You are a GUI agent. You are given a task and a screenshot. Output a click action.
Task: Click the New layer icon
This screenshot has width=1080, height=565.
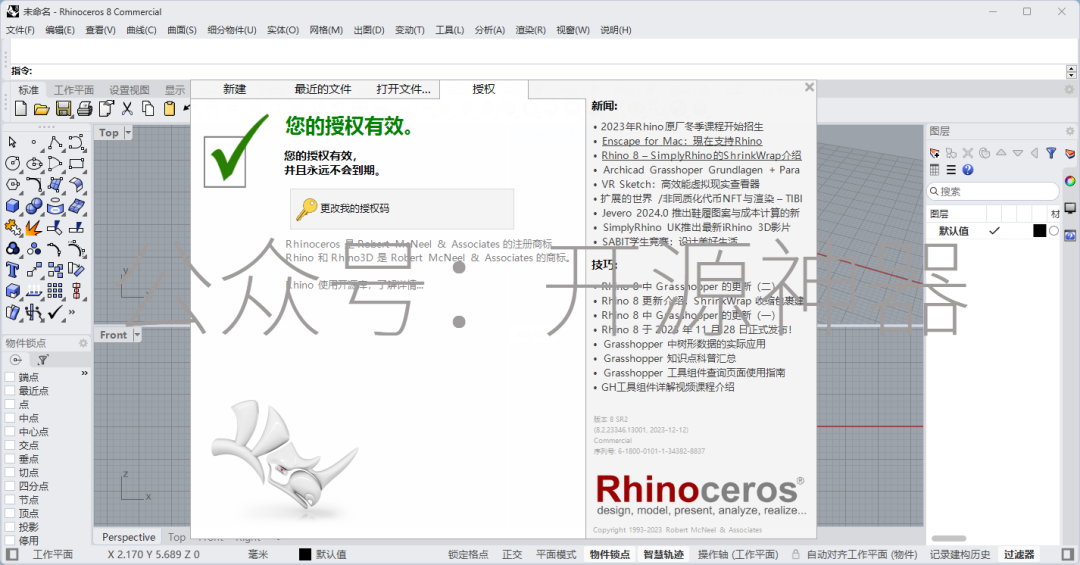pyautogui.click(x=935, y=153)
